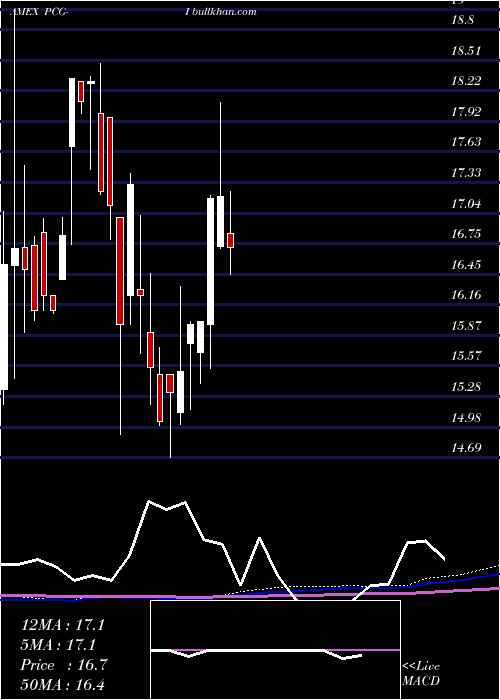The image size is (500, 700).
Task: Click the Price : 16.7 readout
Action: (x=64, y=665)
